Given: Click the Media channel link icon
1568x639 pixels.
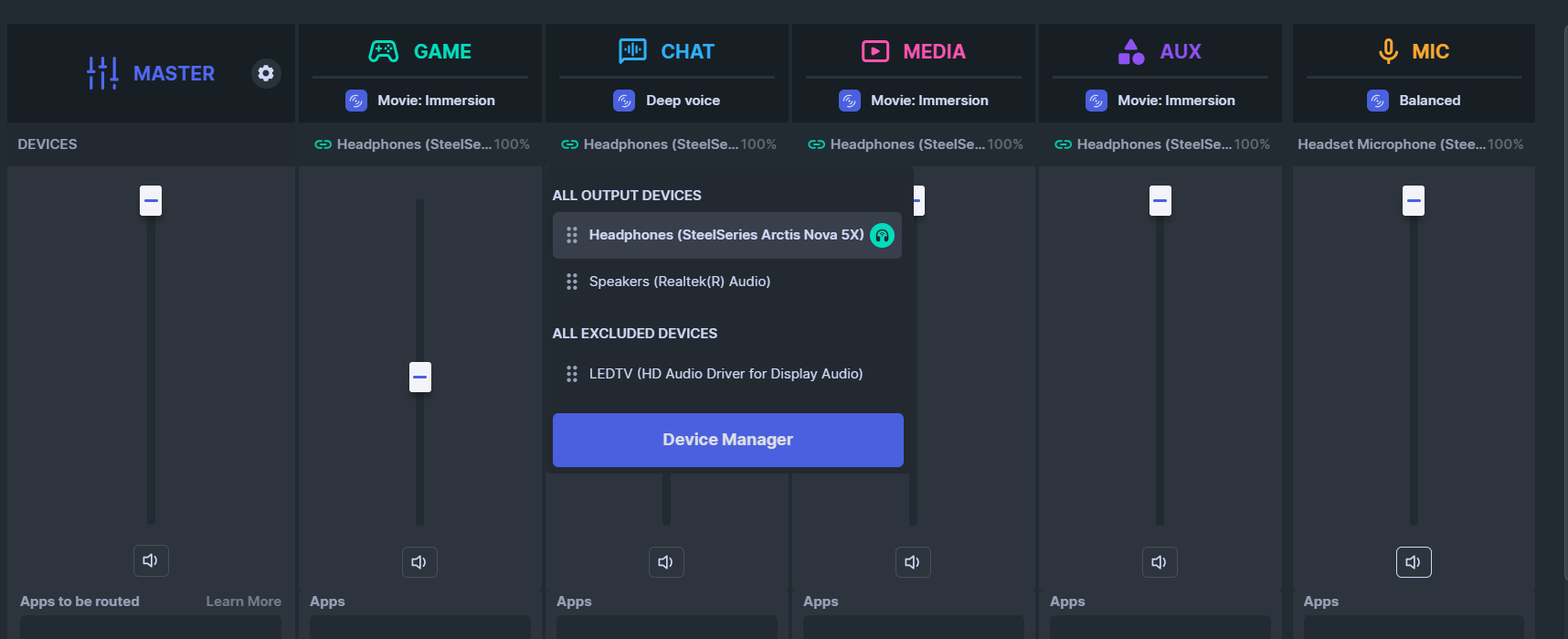Looking at the screenshot, I should click(x=816, y=144).
